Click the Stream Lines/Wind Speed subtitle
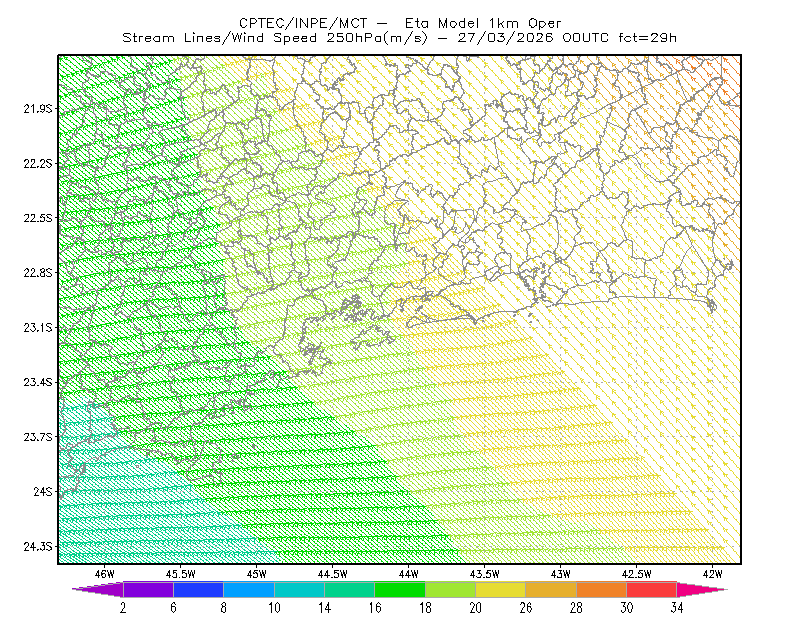This screenshot has height=618, width=800. [x=224, y=38]
